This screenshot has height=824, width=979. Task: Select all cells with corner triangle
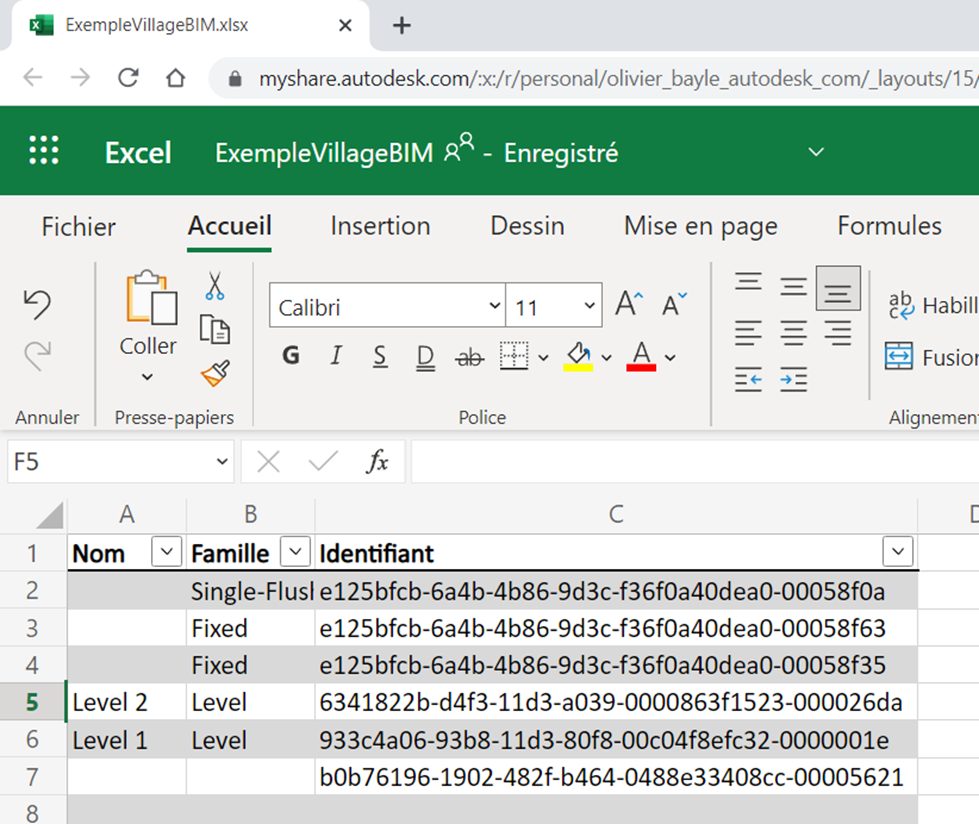49,515
